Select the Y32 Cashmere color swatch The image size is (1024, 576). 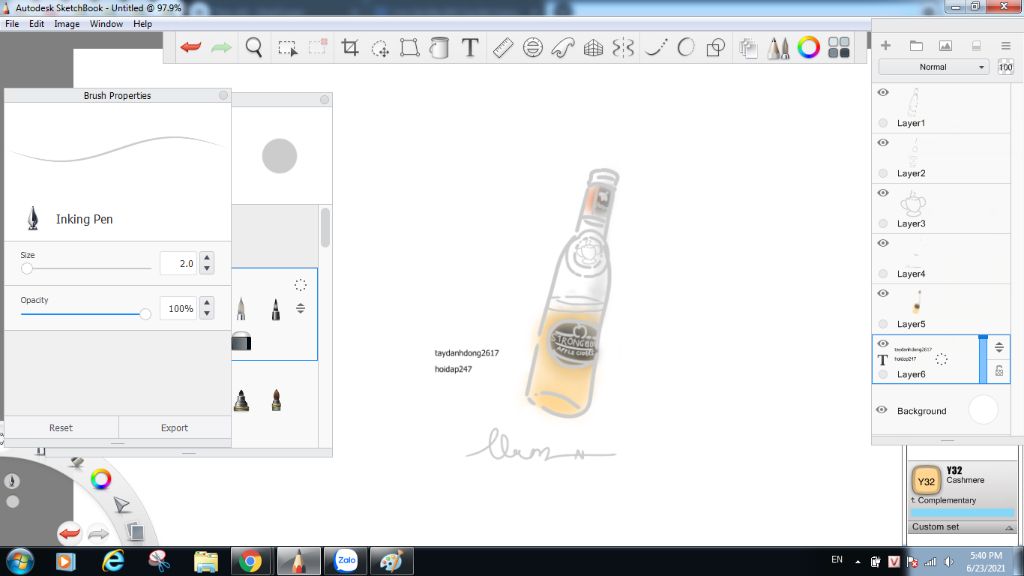(x=926, y=481)
